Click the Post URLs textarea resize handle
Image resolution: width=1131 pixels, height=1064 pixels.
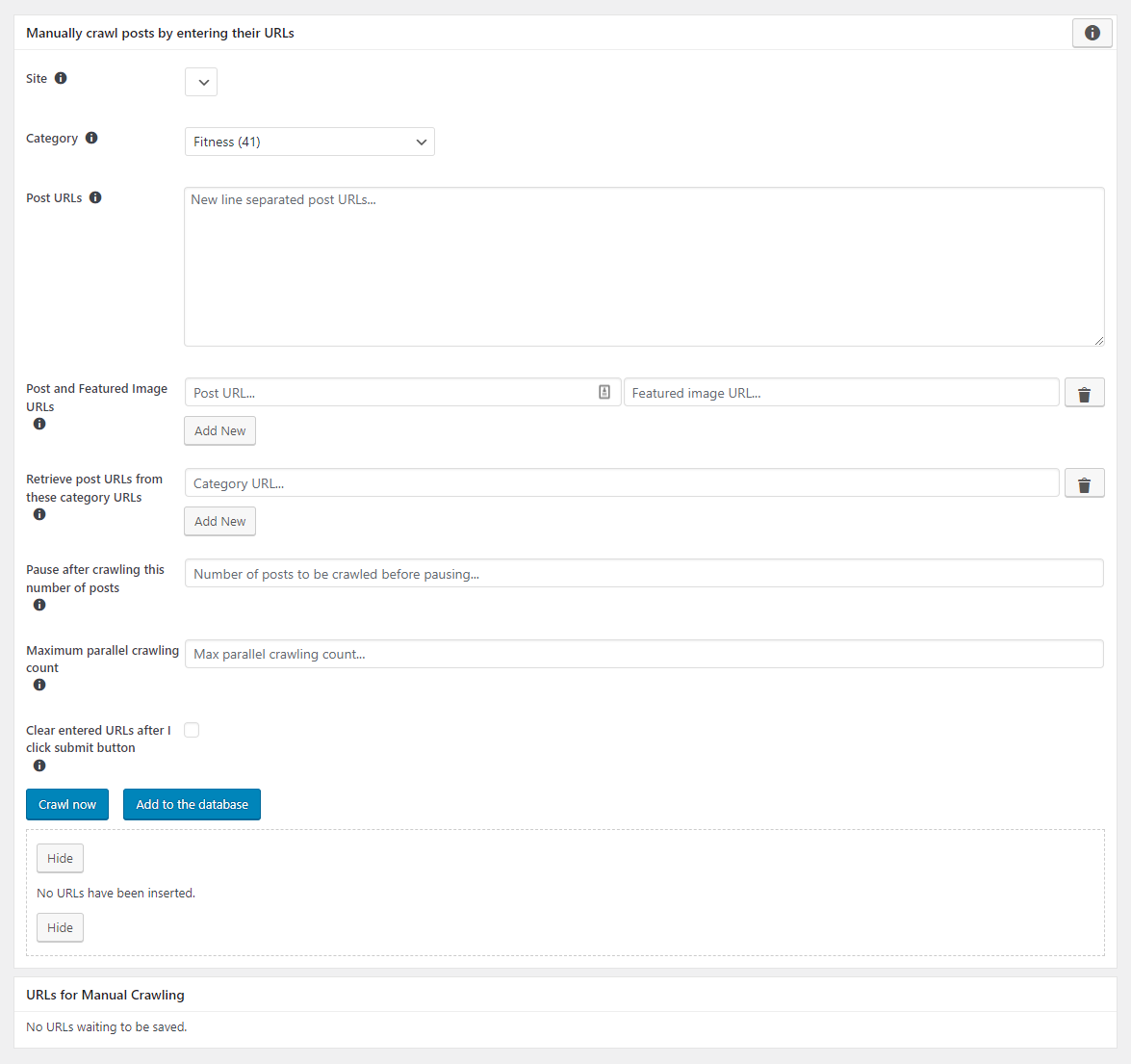tap(1098, 341)
